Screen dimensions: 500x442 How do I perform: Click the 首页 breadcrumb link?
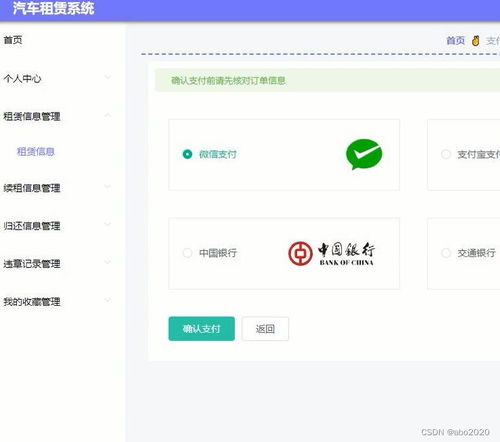(x=455, y=41)
